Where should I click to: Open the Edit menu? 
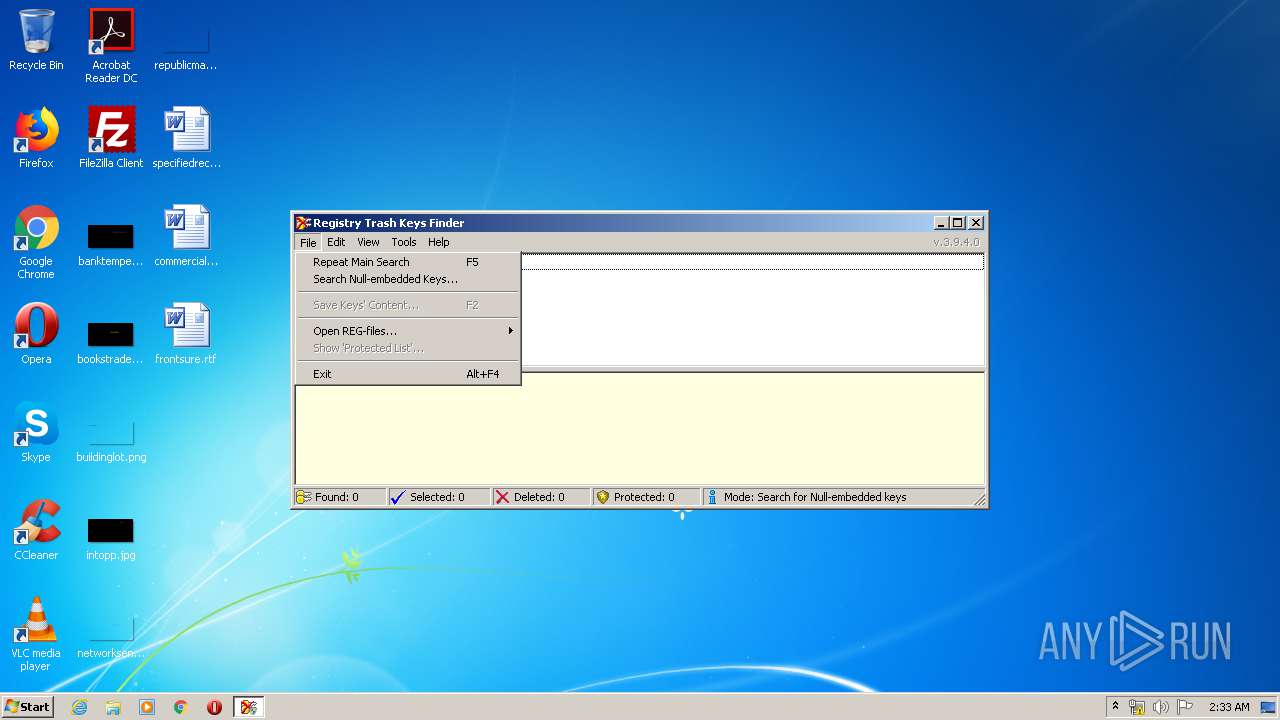click(x=336, y=242)
